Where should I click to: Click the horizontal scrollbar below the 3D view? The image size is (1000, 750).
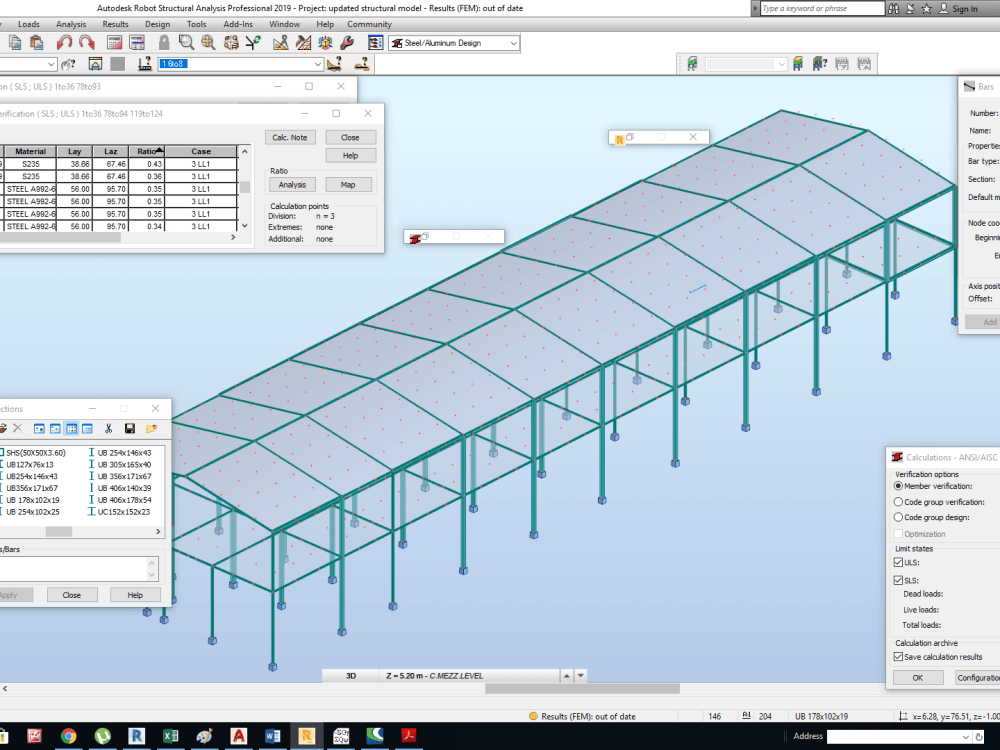pos(582,689)
